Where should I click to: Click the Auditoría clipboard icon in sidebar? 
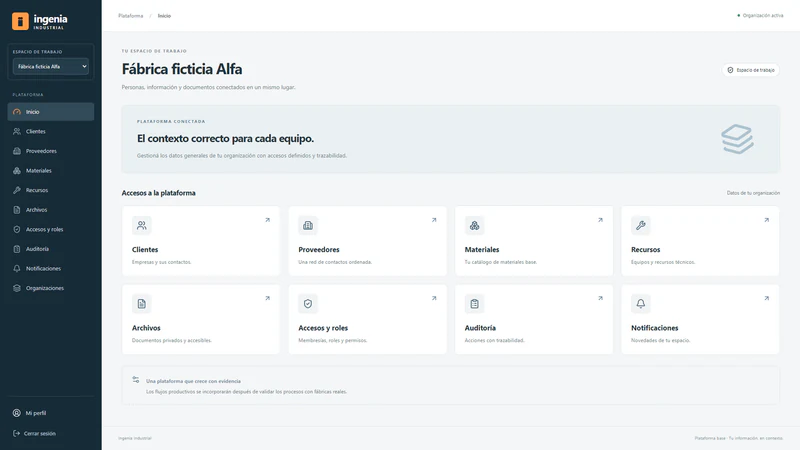[17, 249]
